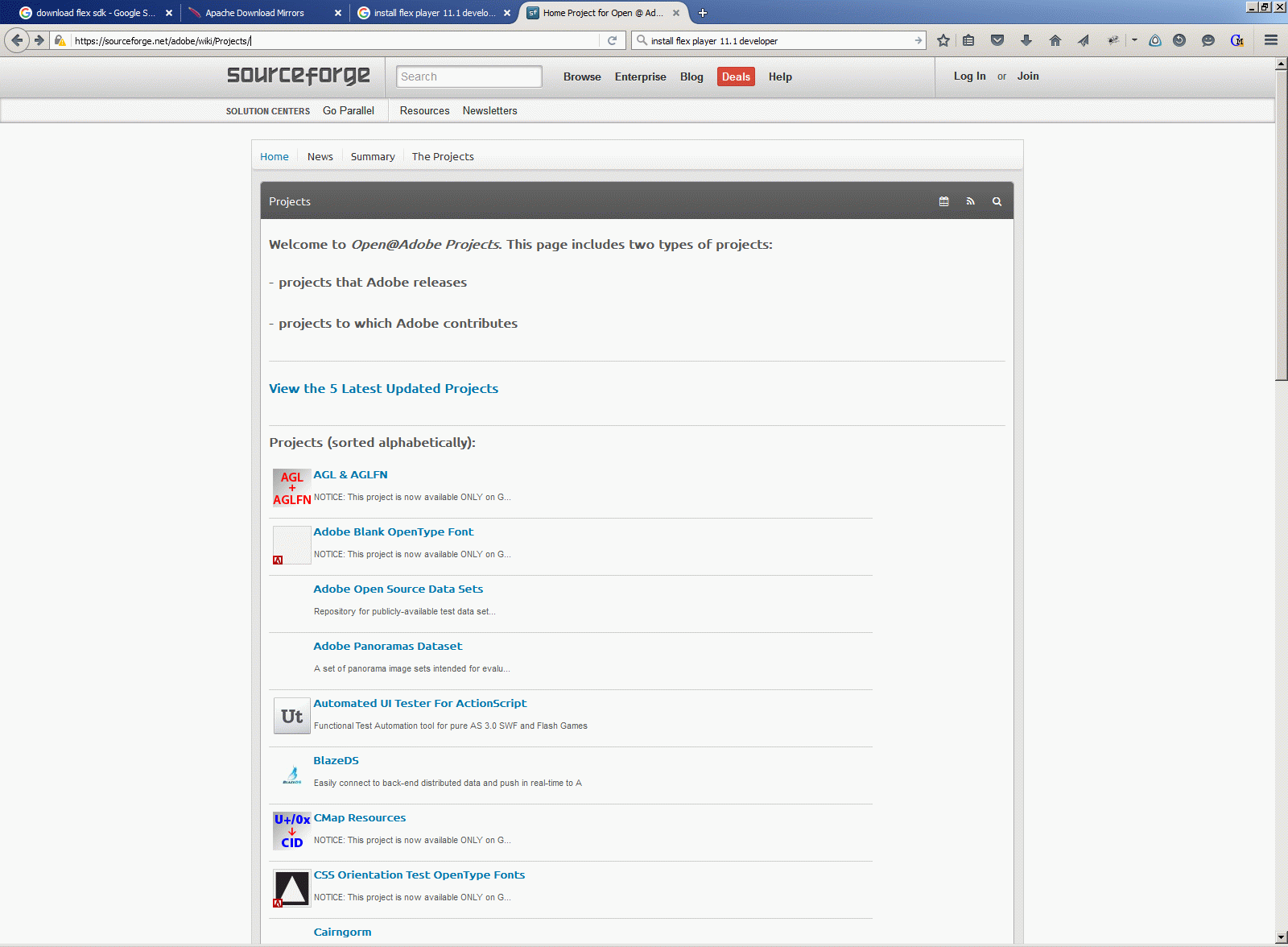The image size is (1288, 947).
Task: Click the BlazeDS project logo
Action: pos(292,775)
